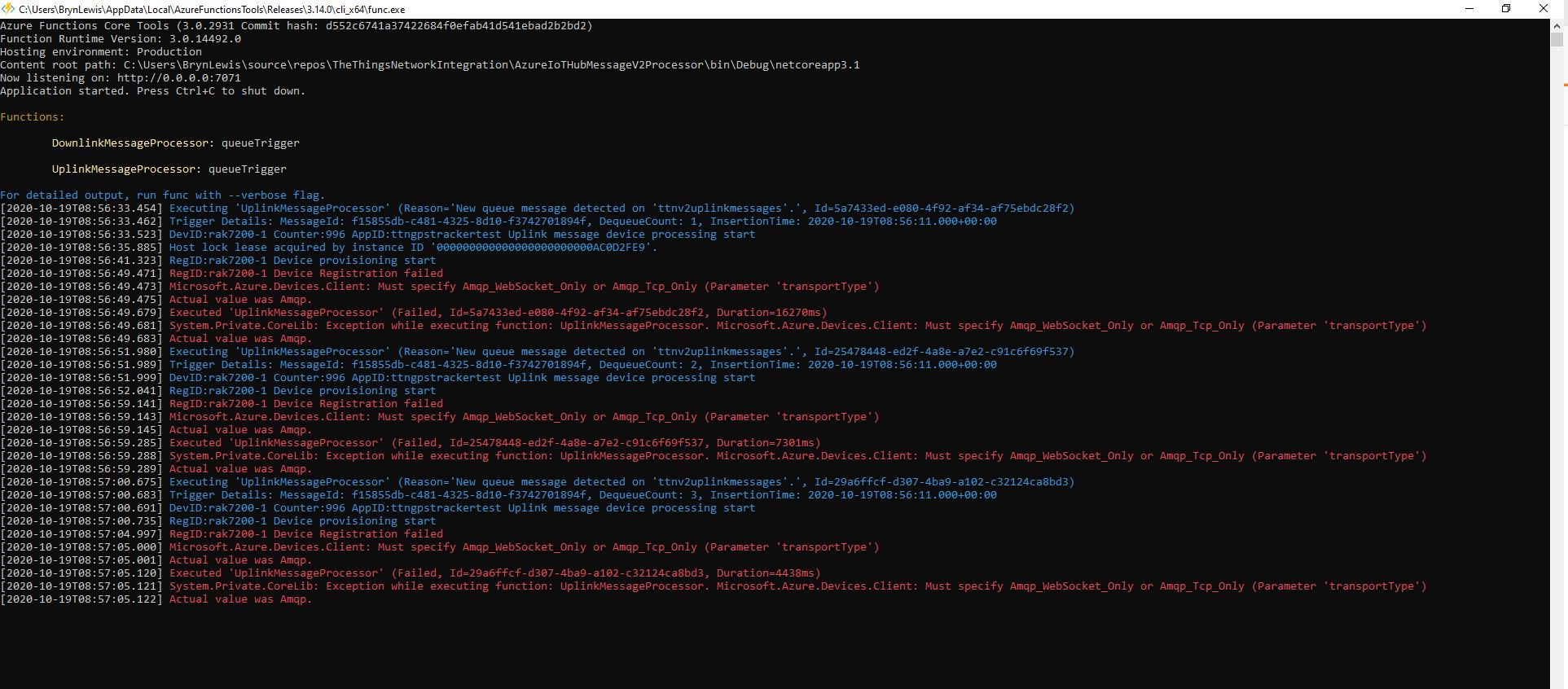Click the Commit hash value on first line

(459, 26)
